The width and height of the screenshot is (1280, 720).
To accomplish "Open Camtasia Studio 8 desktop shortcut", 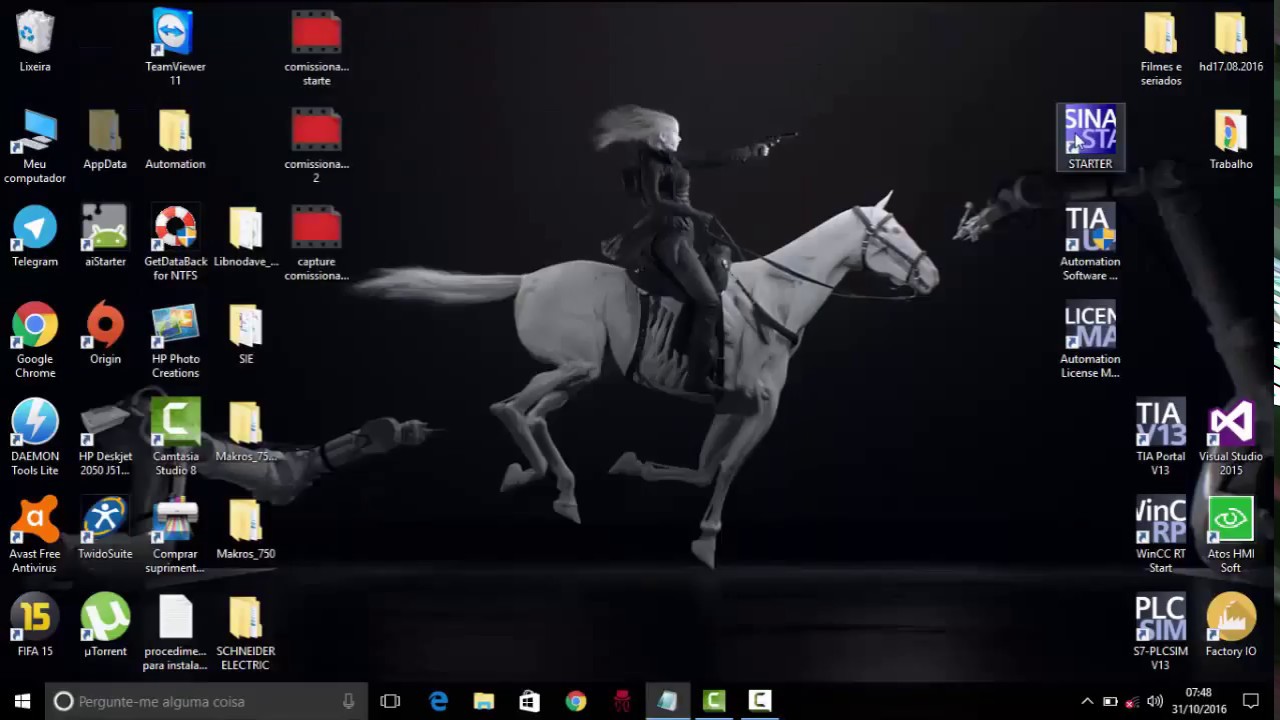I will coord(175,438).
